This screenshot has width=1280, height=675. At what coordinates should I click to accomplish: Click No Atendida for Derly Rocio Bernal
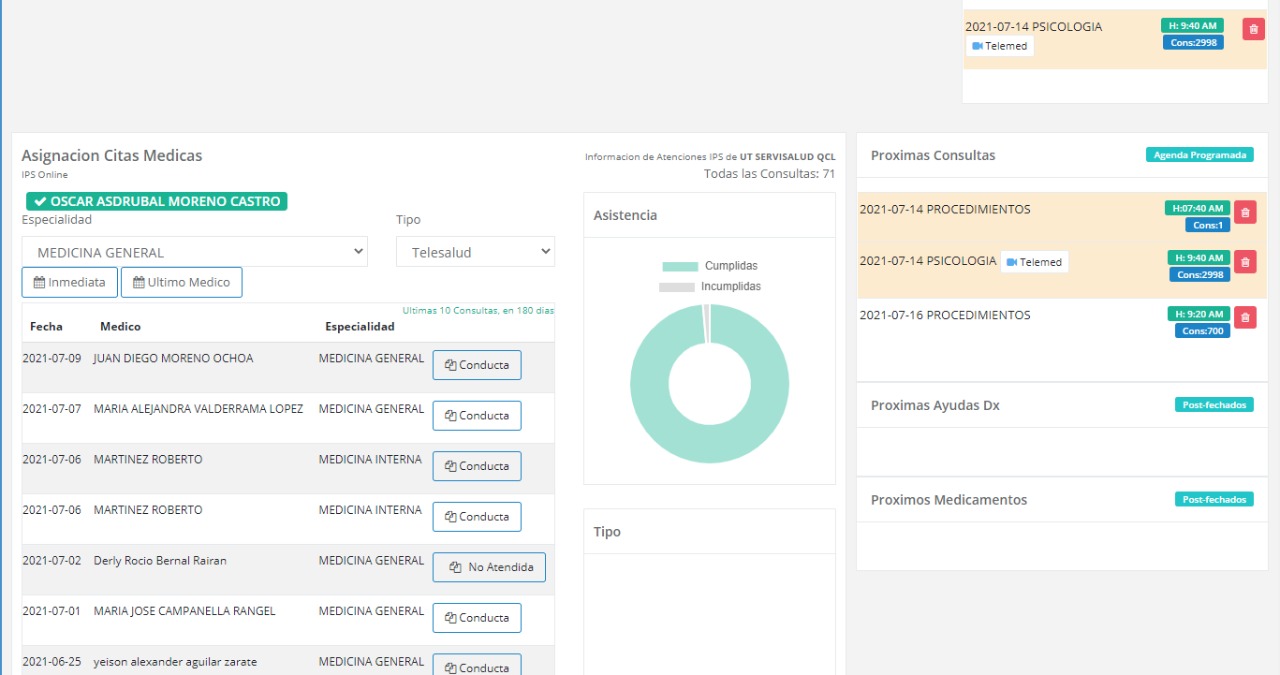click(x=489, y=567)
